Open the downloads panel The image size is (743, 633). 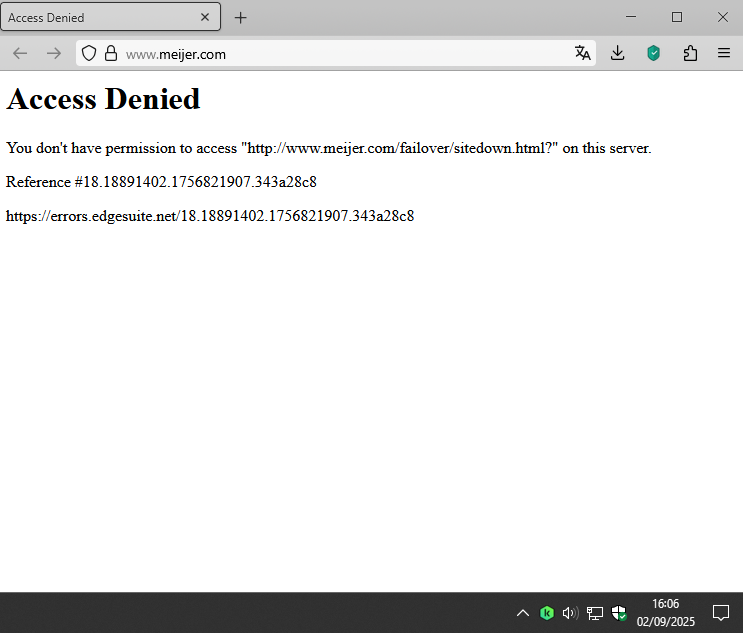coord(617,53)
